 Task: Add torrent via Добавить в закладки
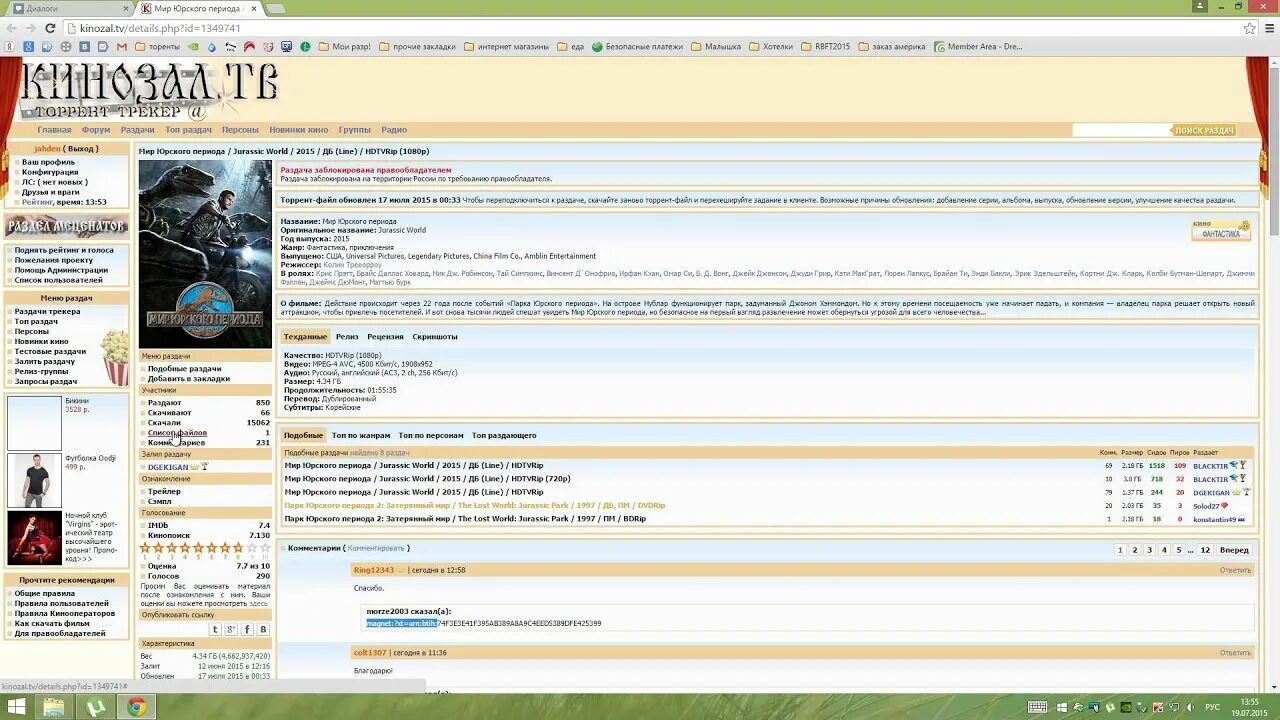(189, 379)
